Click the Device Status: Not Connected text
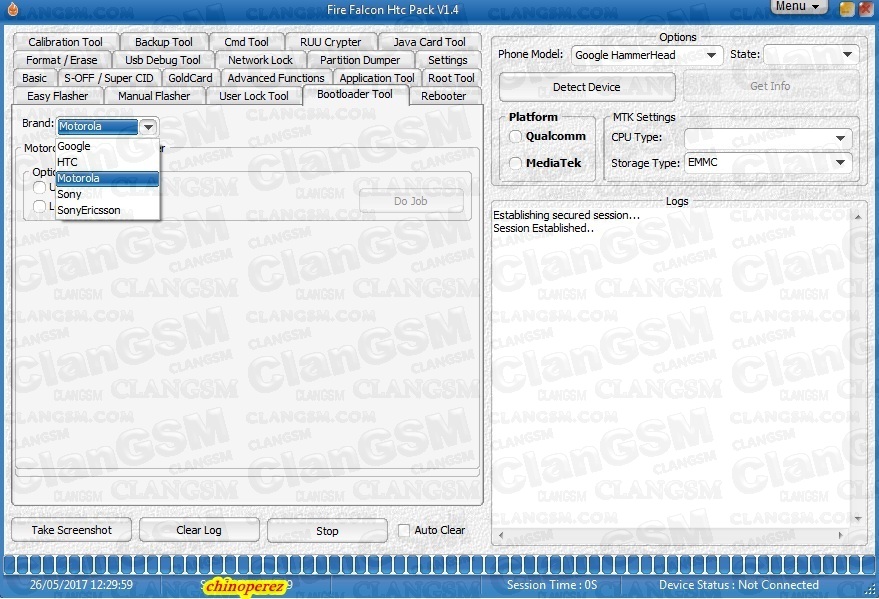This screenshot has height=599, width=879. coord(738,585)
